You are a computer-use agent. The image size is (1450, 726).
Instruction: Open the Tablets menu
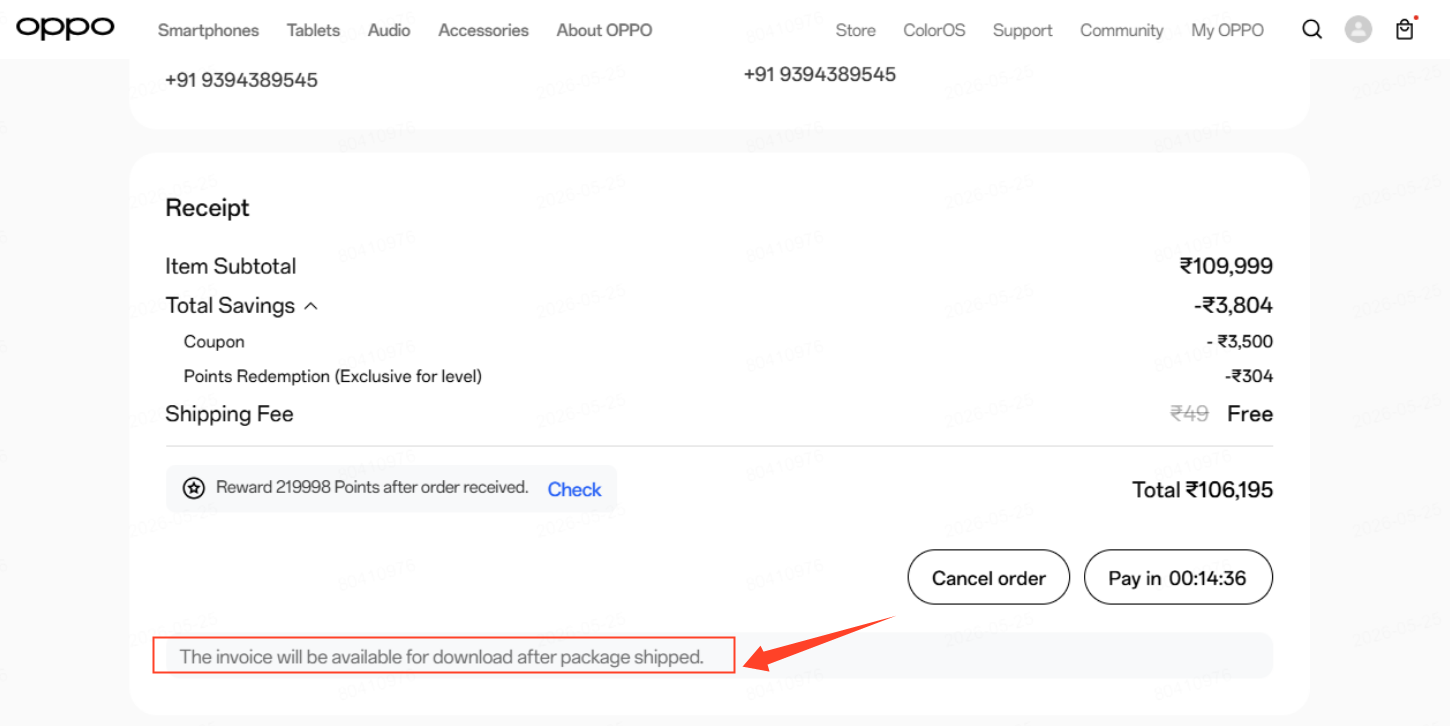click(313, 30)
